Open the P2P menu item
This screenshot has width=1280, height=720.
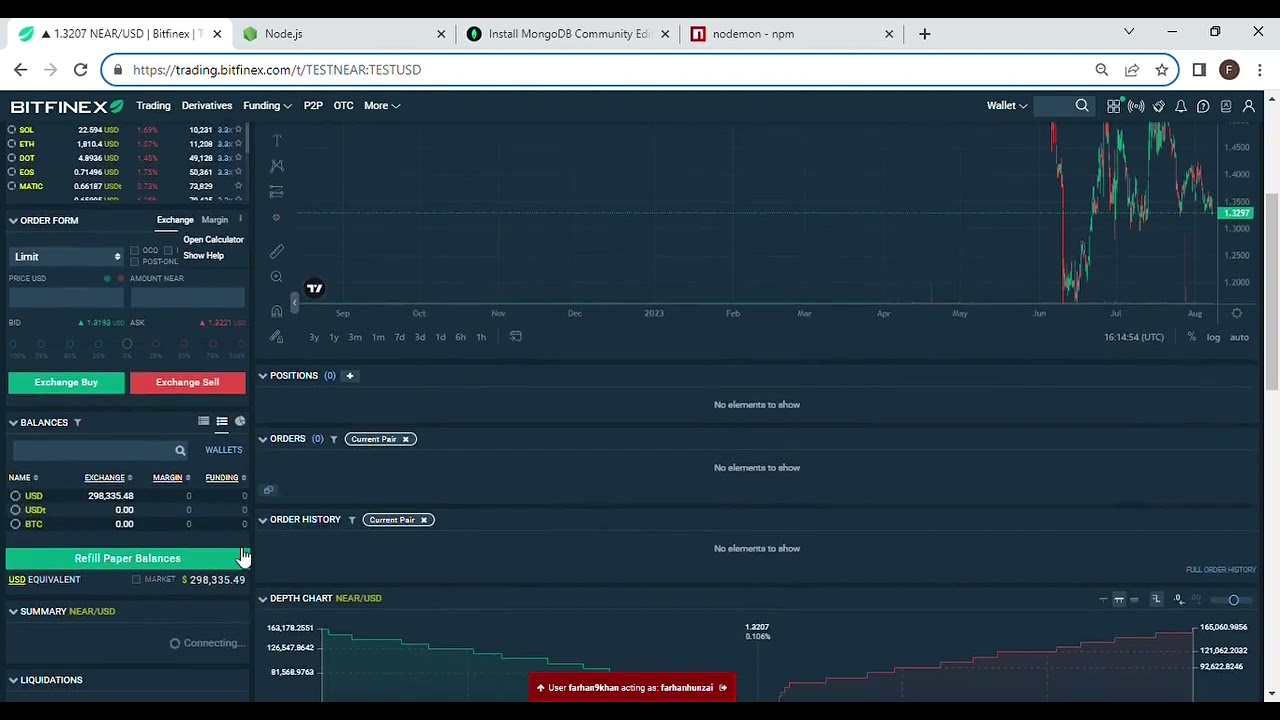[x=313, y=106]
